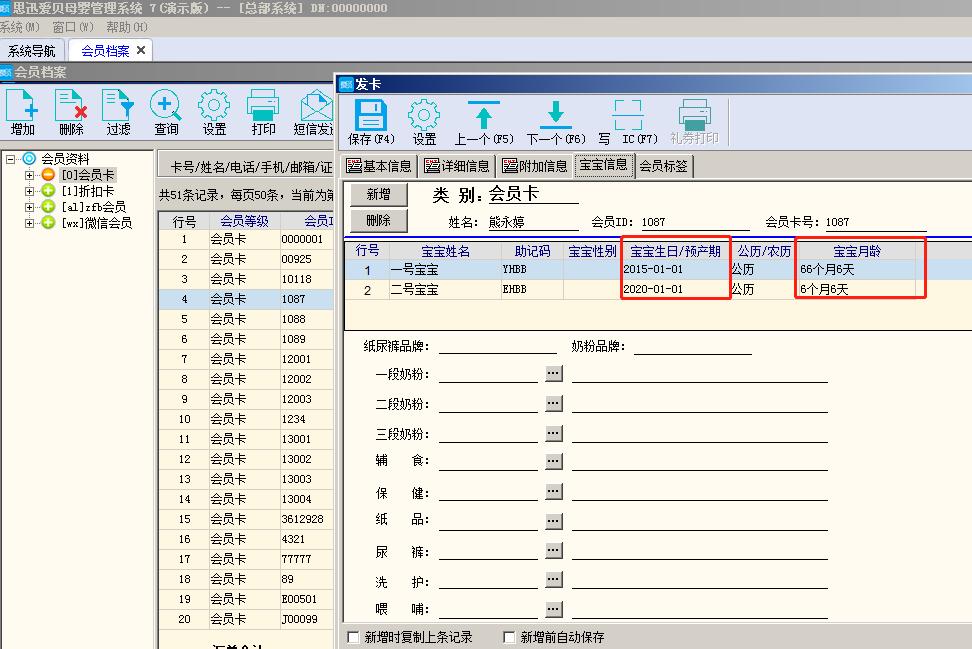The width and height of the screenshot is (972, 649).
Task: Open 设置 from the member archive toolbar
Action: 214,112
